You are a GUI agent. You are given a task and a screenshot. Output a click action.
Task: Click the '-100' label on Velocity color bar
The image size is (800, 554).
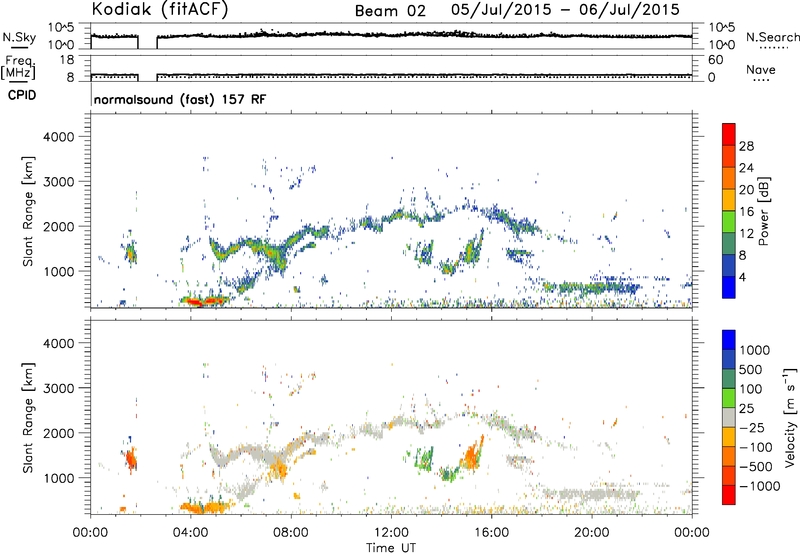click(x=756, y=447)
